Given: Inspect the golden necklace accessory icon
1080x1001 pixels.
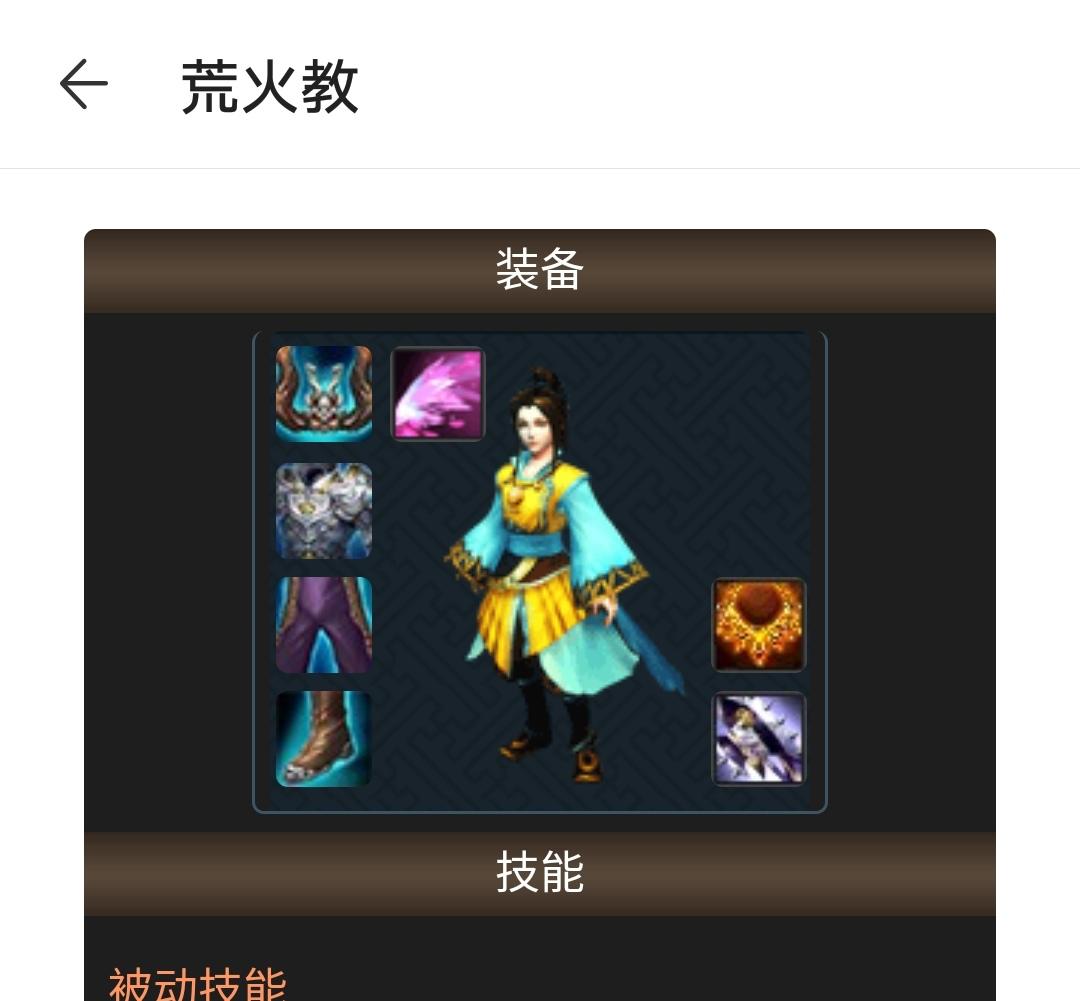Looking at the screenshot, I should [x=758, y=625].
